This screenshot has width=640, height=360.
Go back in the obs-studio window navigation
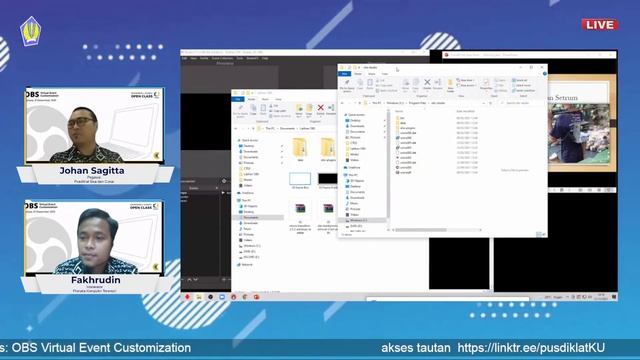coord(342,103)
